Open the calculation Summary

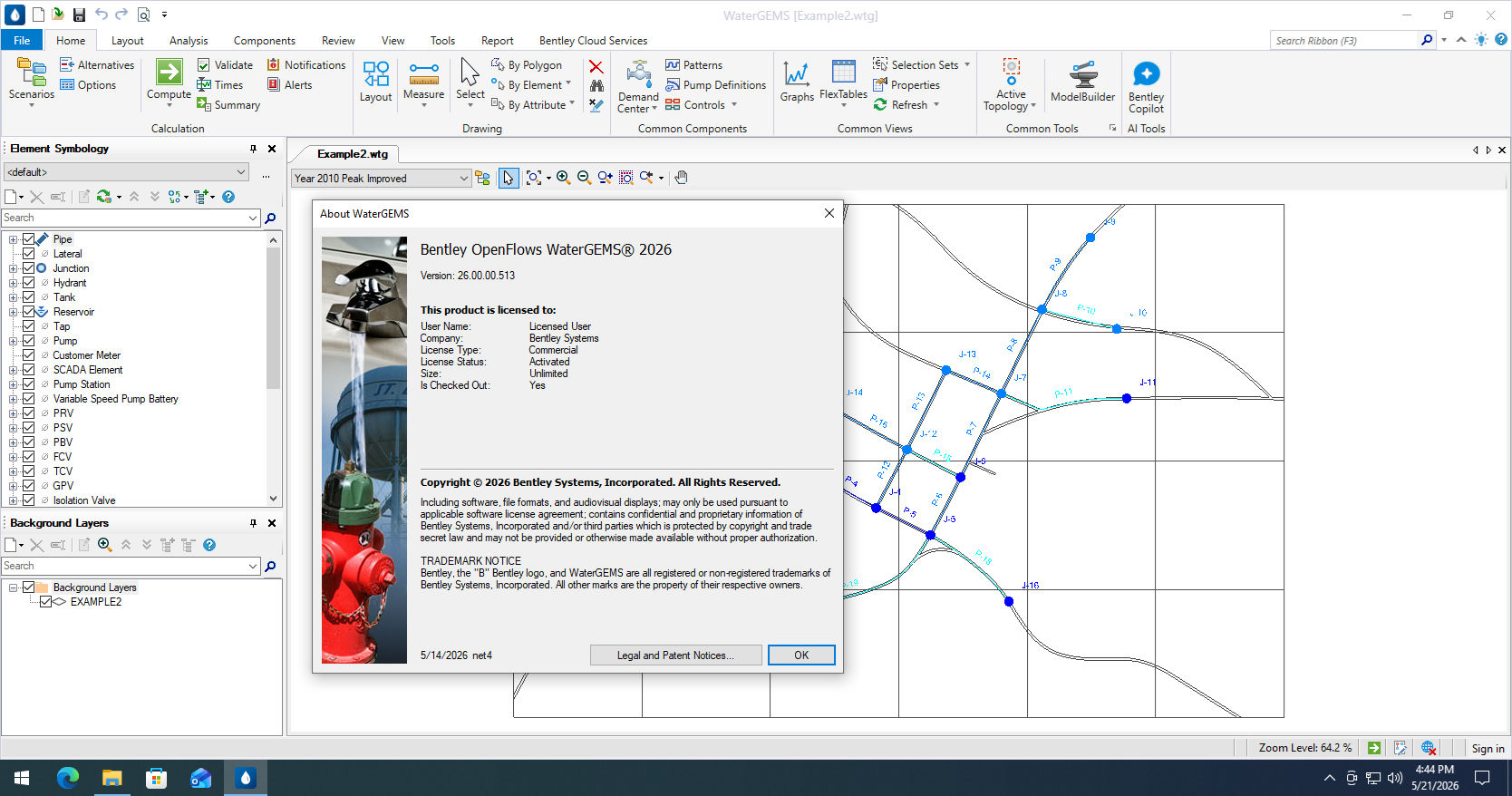[x=228, y=105]
